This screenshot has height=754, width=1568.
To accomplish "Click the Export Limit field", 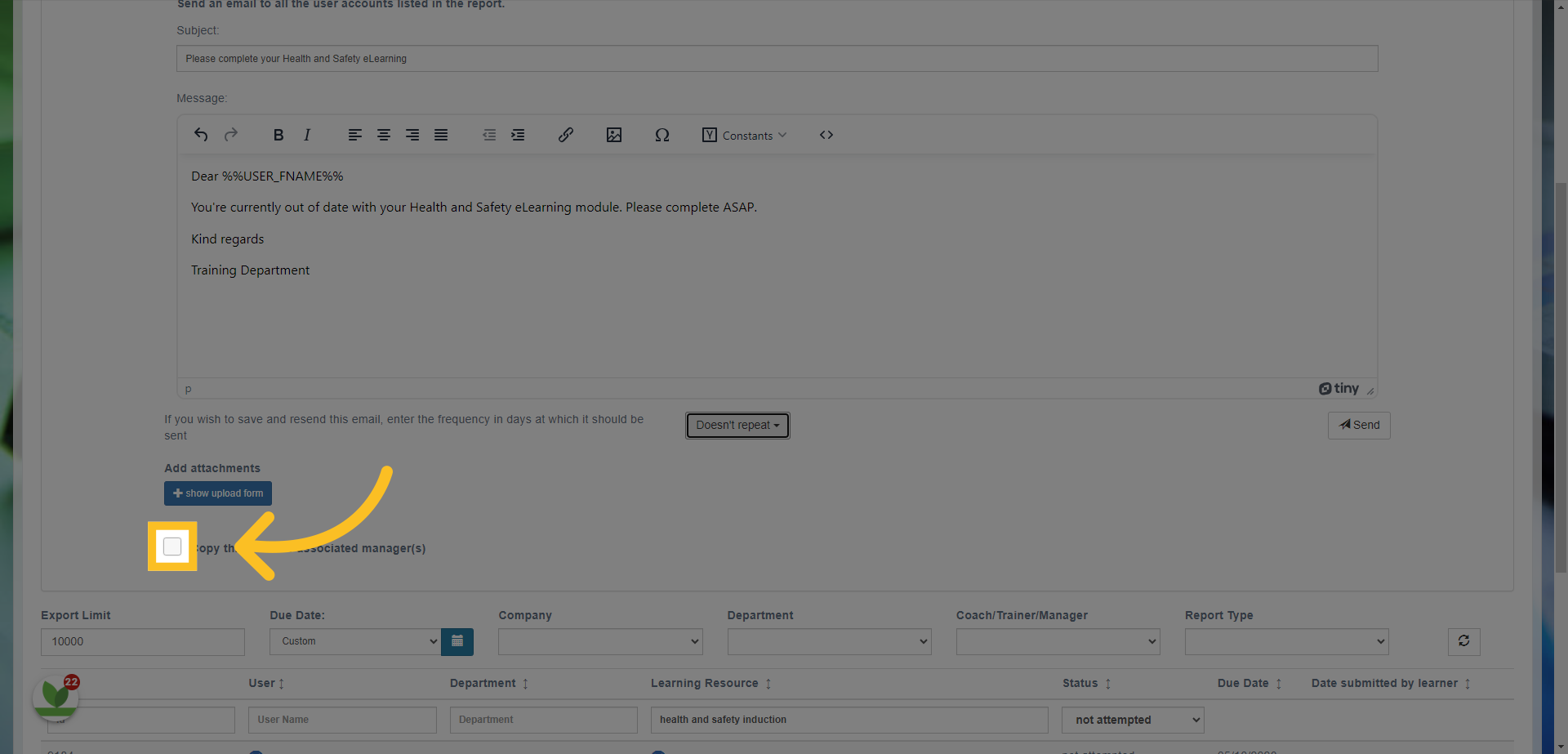I will (143, 641).
